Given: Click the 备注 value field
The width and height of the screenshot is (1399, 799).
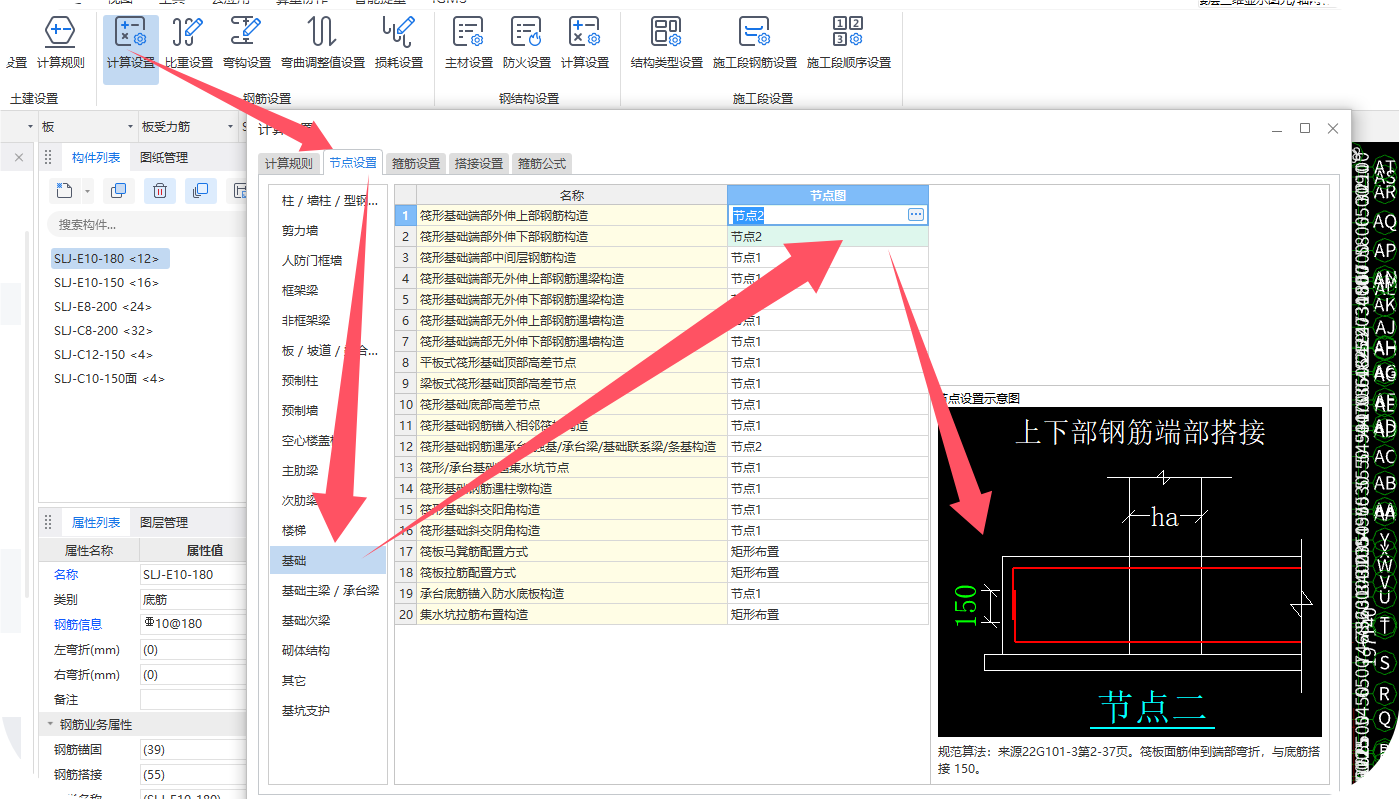Looking at the screenshot, I should 193,700.
